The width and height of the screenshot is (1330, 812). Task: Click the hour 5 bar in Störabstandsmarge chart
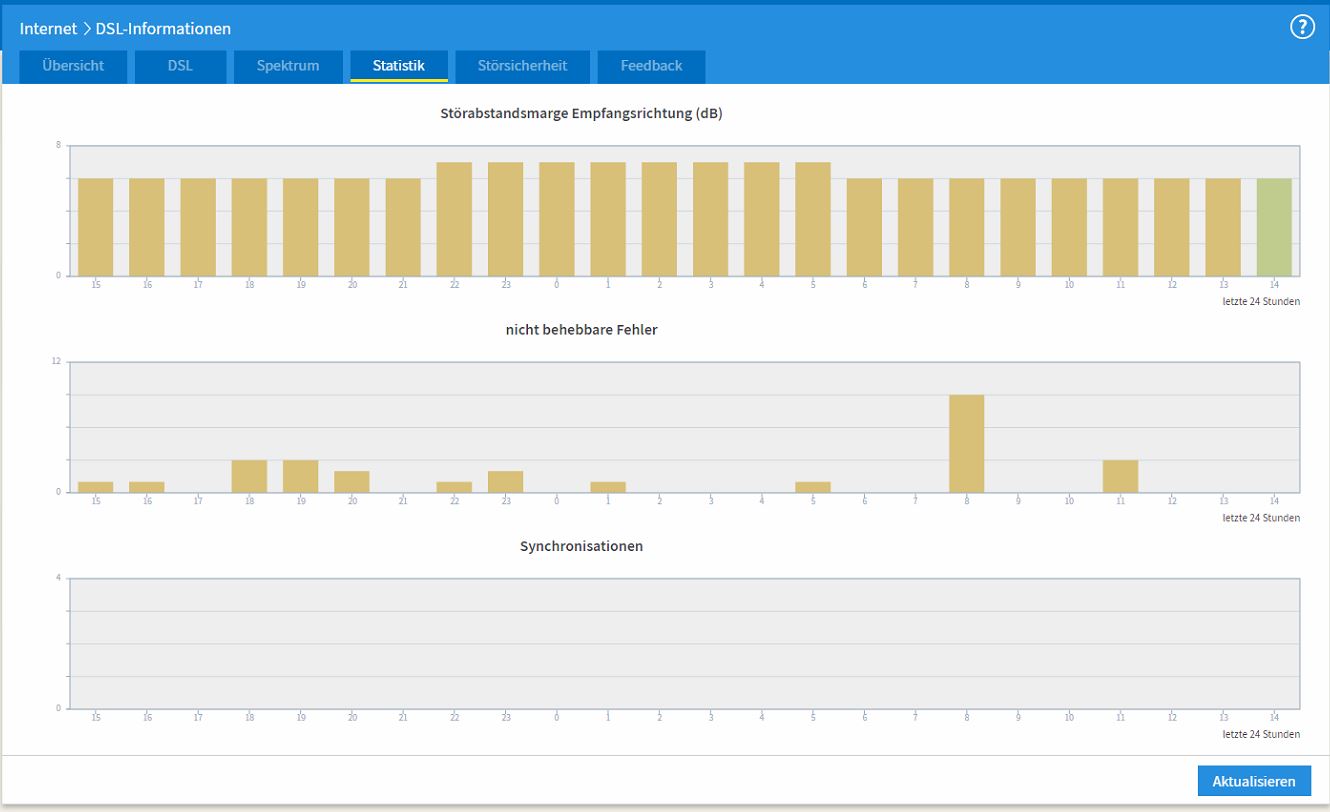click(x=813, y=219)
